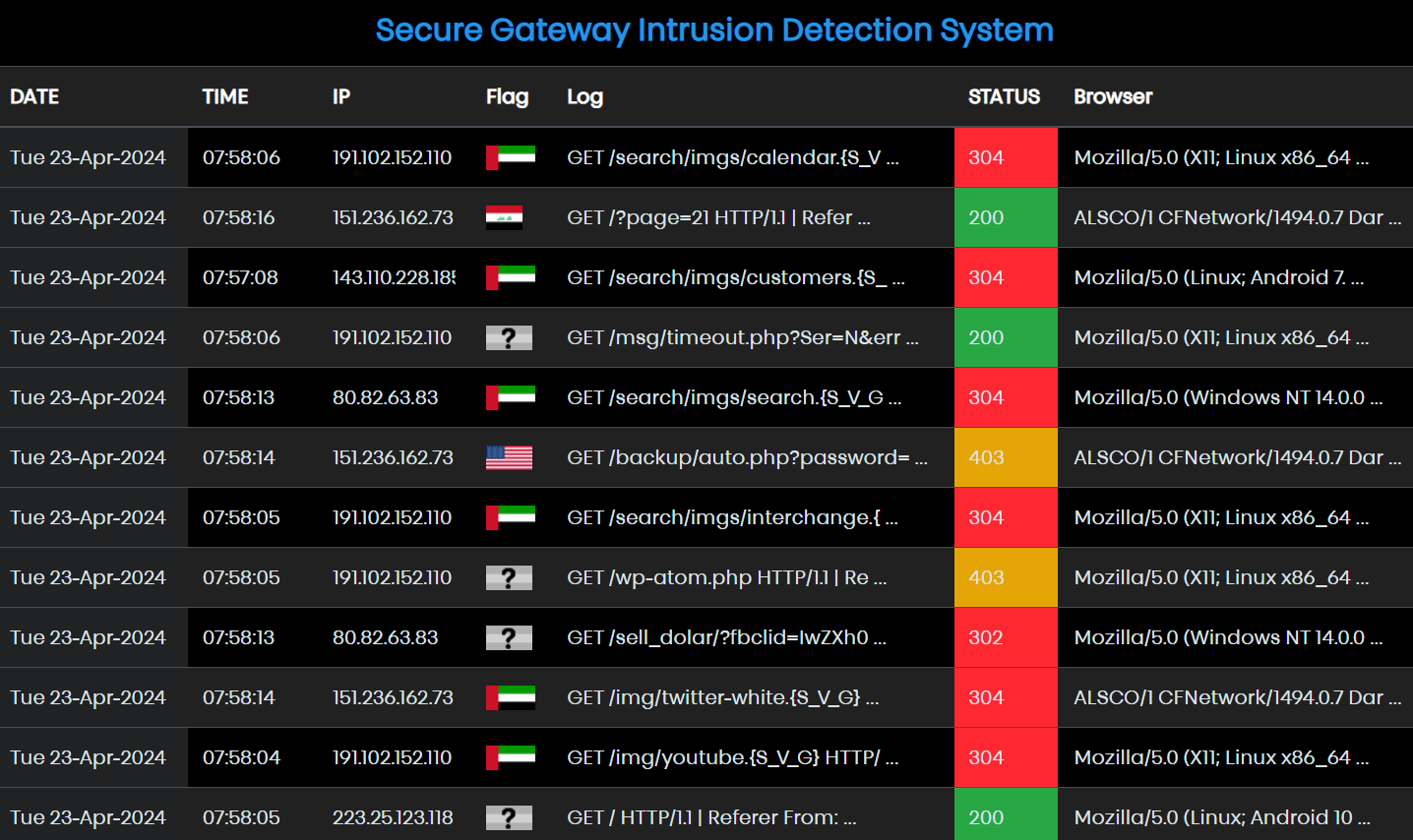Open the GET /backup/auto.php?password= log entry
The width and height of the screenshot is (1413, 840).
coord(747,457)
